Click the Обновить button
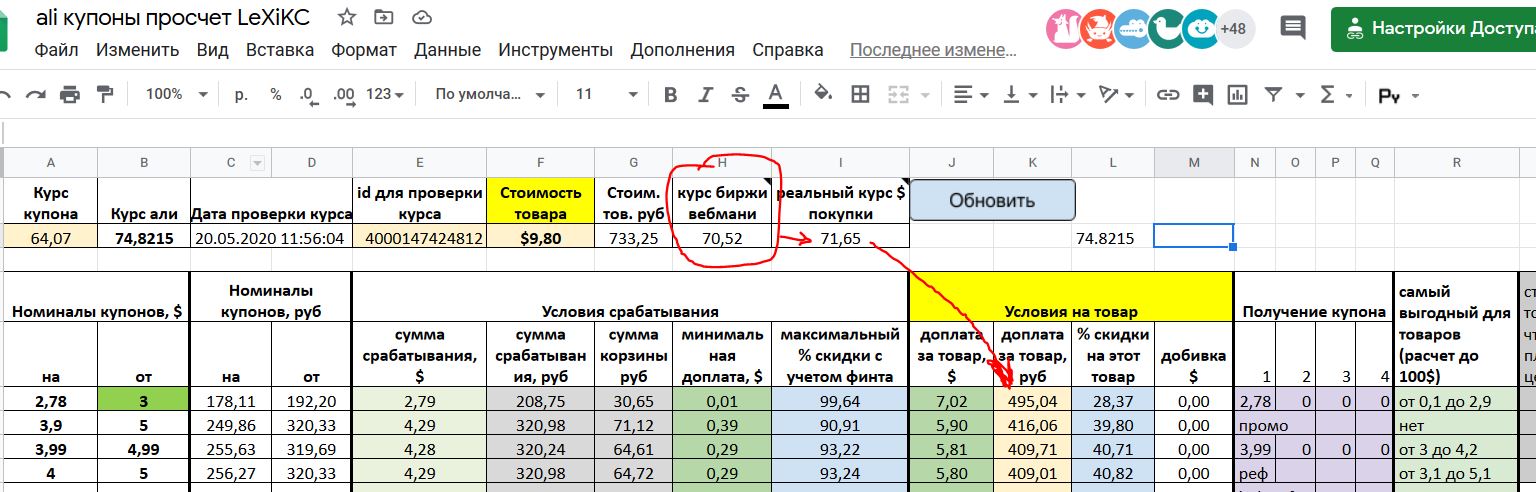Image resolution: width=1536 pixels, height=492 pixels. [993, 200]
